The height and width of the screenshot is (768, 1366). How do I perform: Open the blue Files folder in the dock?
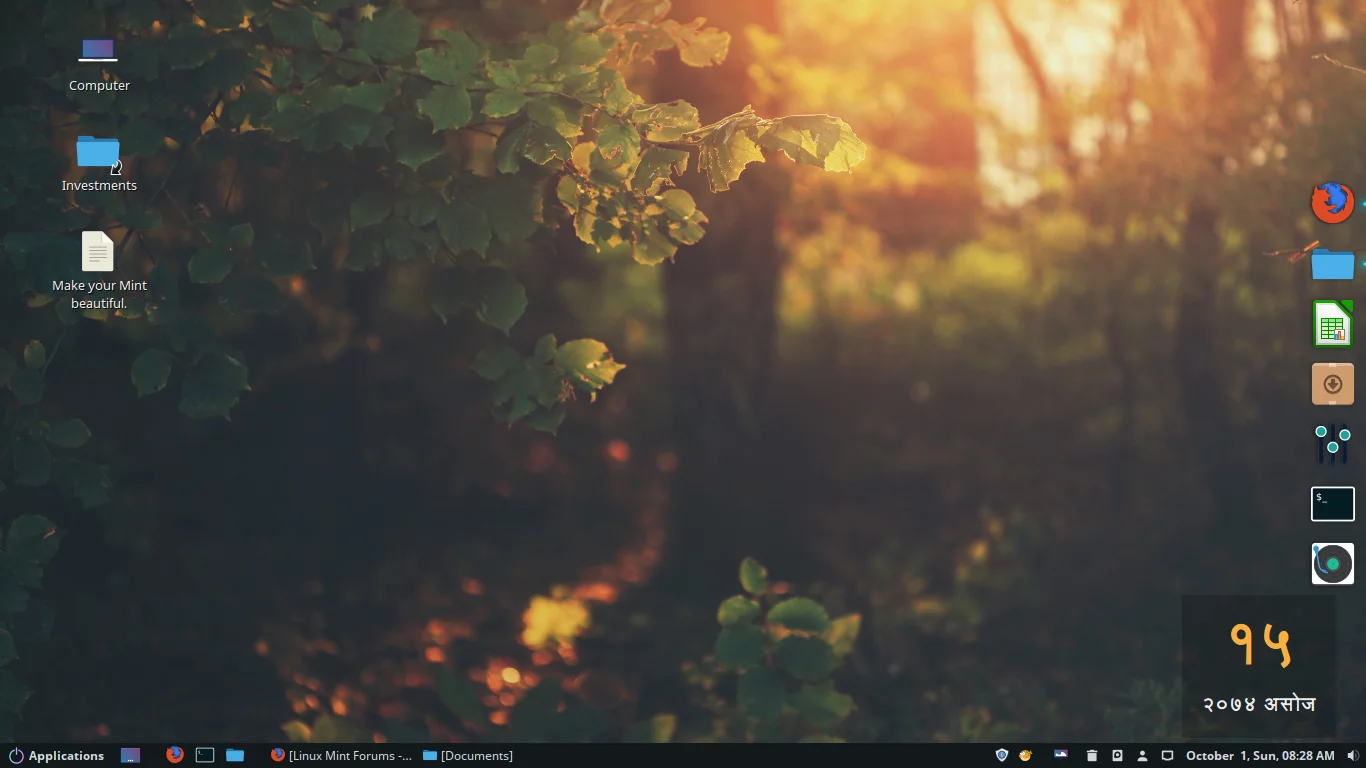[1332, 264]
